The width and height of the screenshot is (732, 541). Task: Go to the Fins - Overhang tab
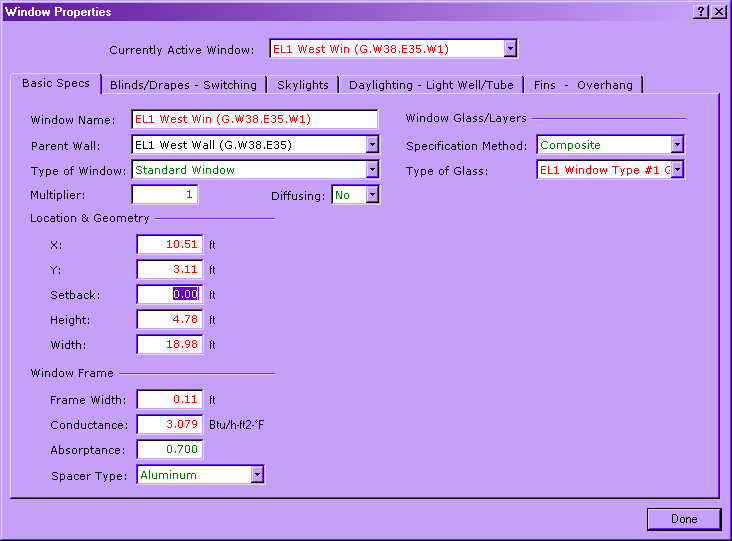pyautogui.click(x=582, y=85)
